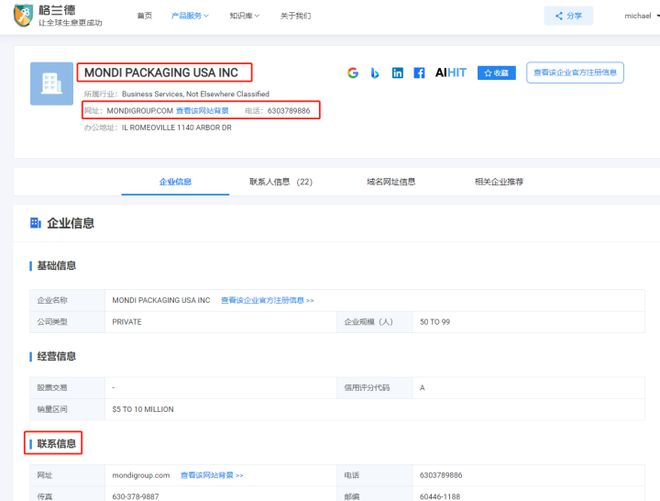Open Facebook icon for company
660x501 pixels.
tap(419, 73)
